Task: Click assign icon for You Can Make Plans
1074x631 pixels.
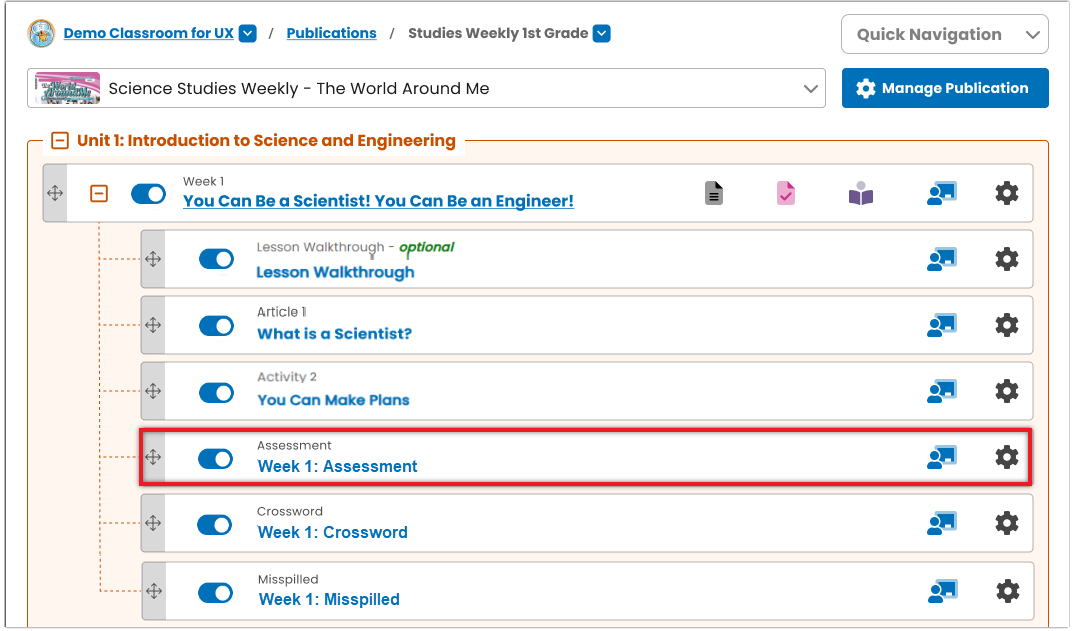Action: [942, 391]
